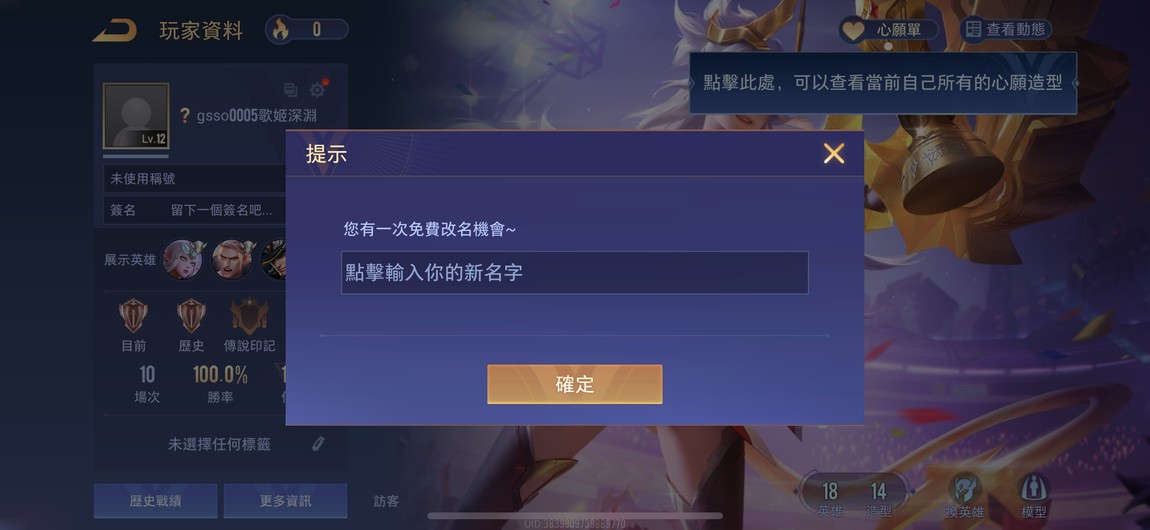
Task: Confirm with the 確定 button
Action: click(575, 384)
